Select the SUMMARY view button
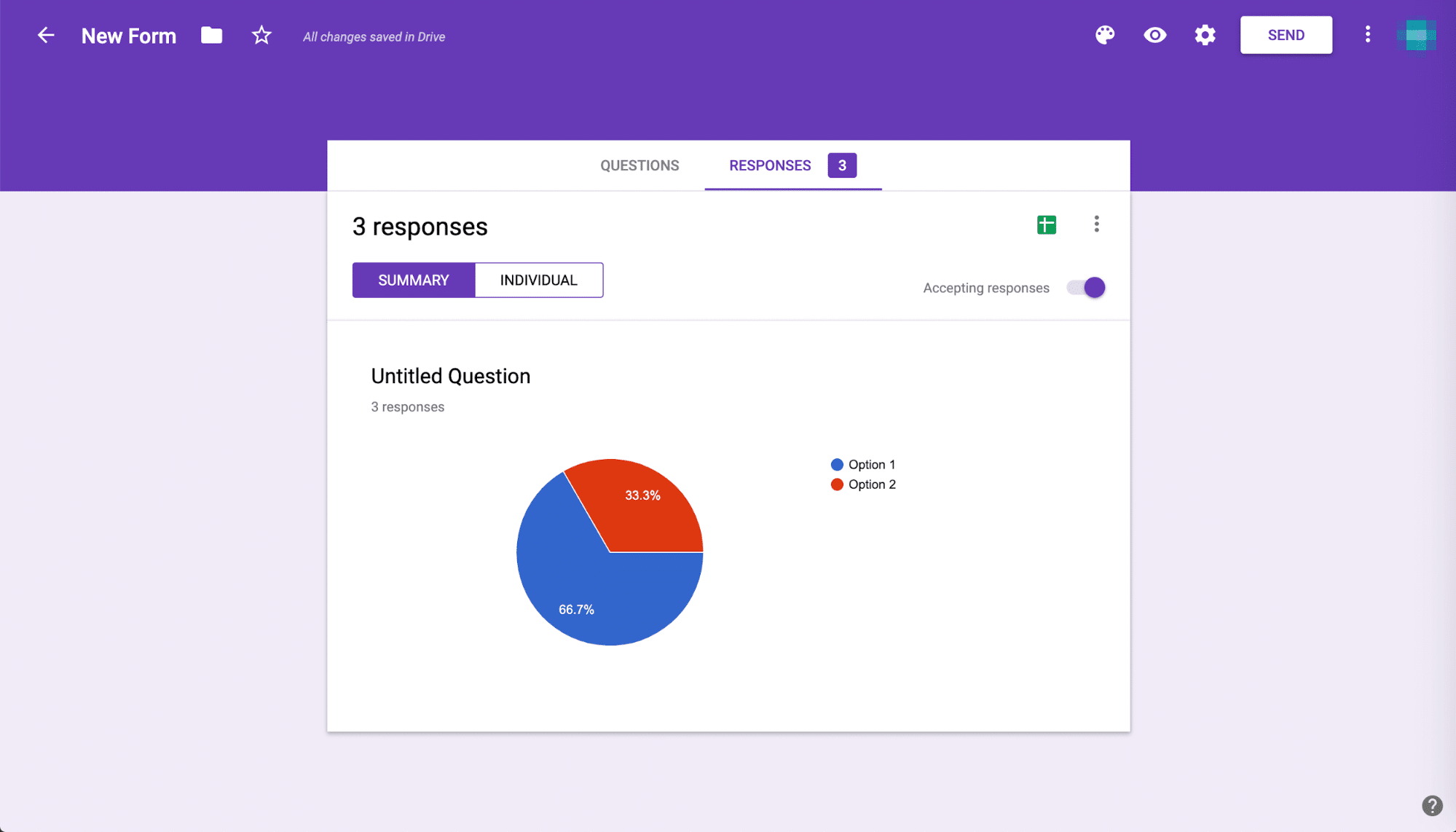 pyautogui.click(x=413, y=280)
